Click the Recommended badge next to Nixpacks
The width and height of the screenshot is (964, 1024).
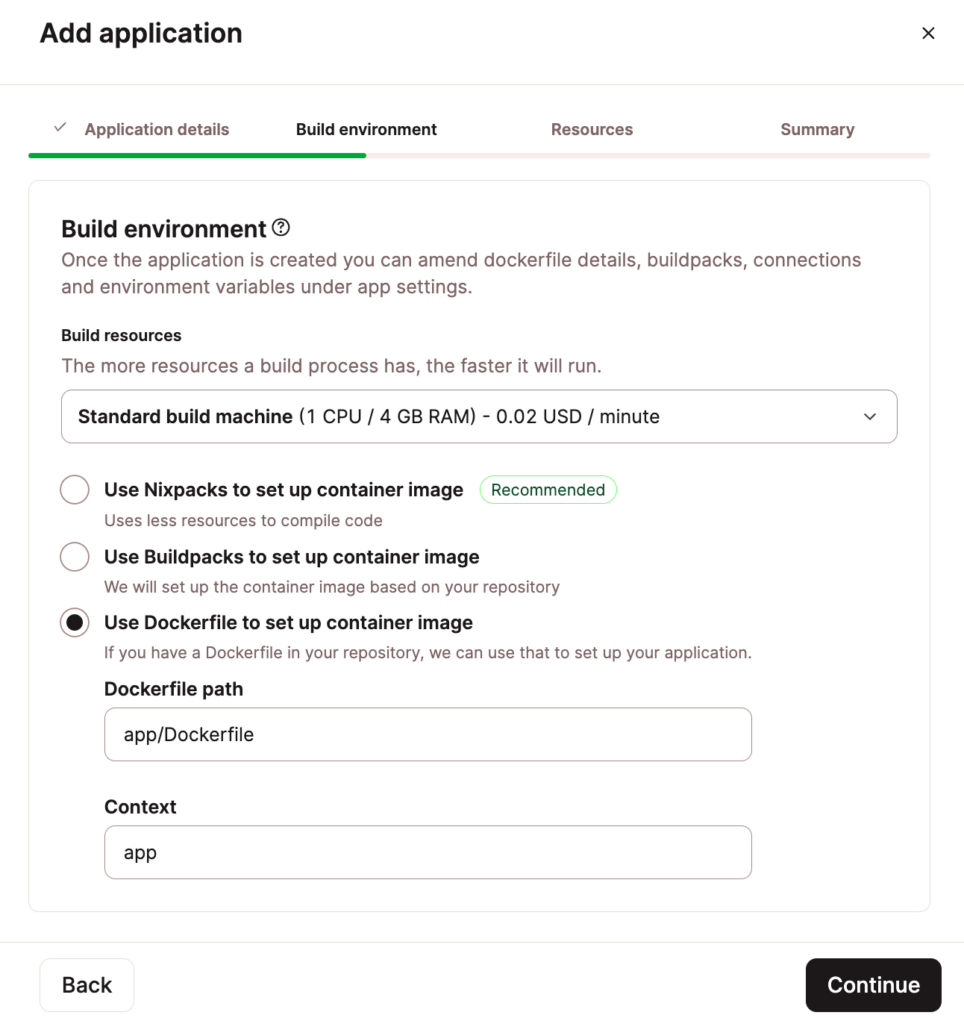click(548, 489)
